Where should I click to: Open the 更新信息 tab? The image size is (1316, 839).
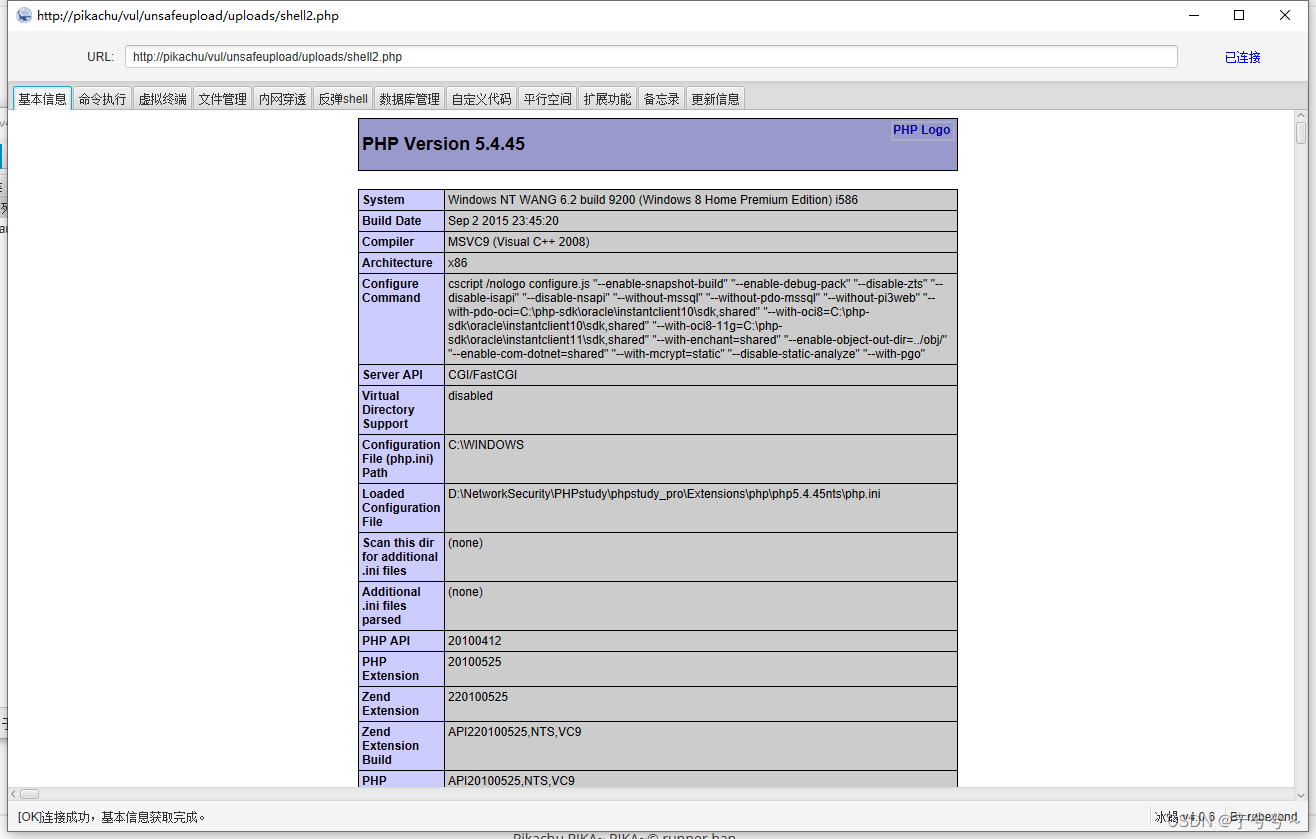[x=716, y=99]
